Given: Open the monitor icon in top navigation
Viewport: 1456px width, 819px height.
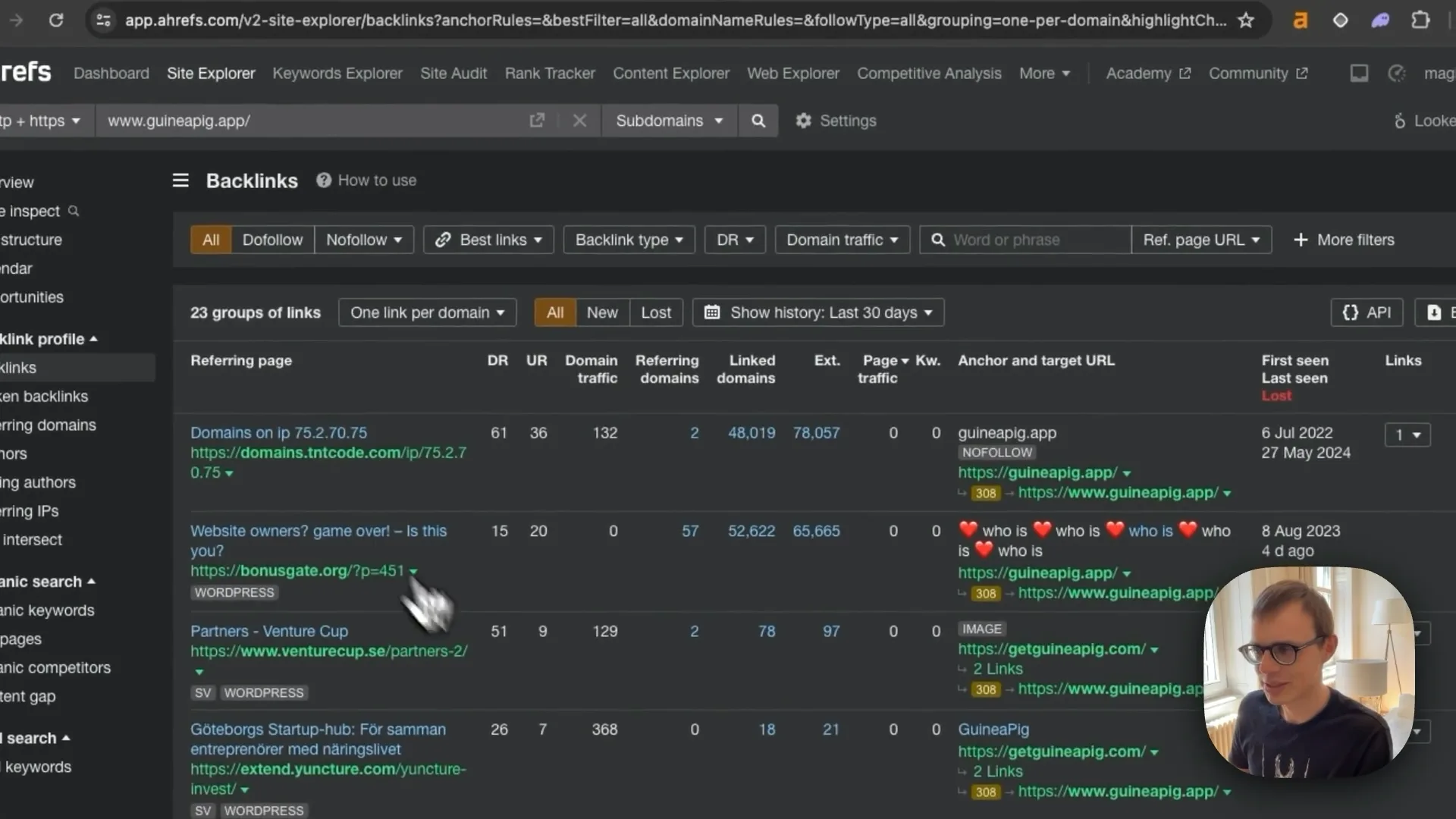Looking at the screenshot, I should tap(1359, 74).
